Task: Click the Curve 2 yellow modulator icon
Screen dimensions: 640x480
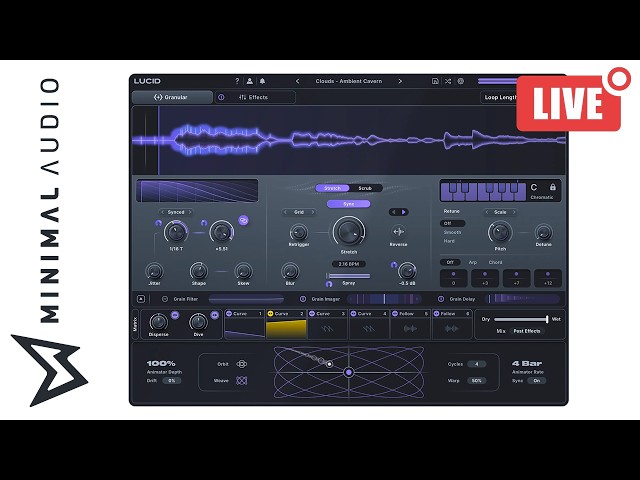Action: [x=270, y=314]
